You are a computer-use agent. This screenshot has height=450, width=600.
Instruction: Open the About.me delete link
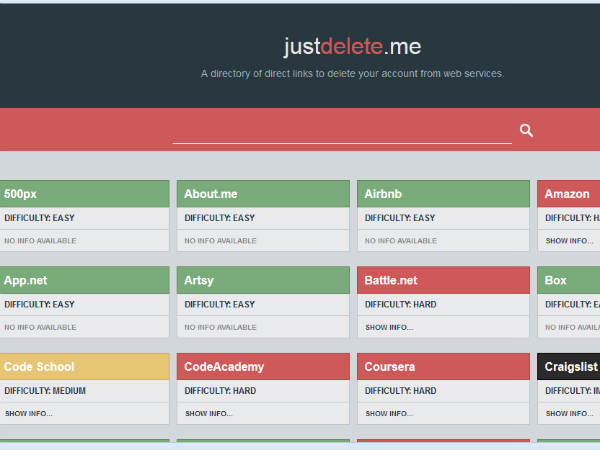tap(211, 194)
